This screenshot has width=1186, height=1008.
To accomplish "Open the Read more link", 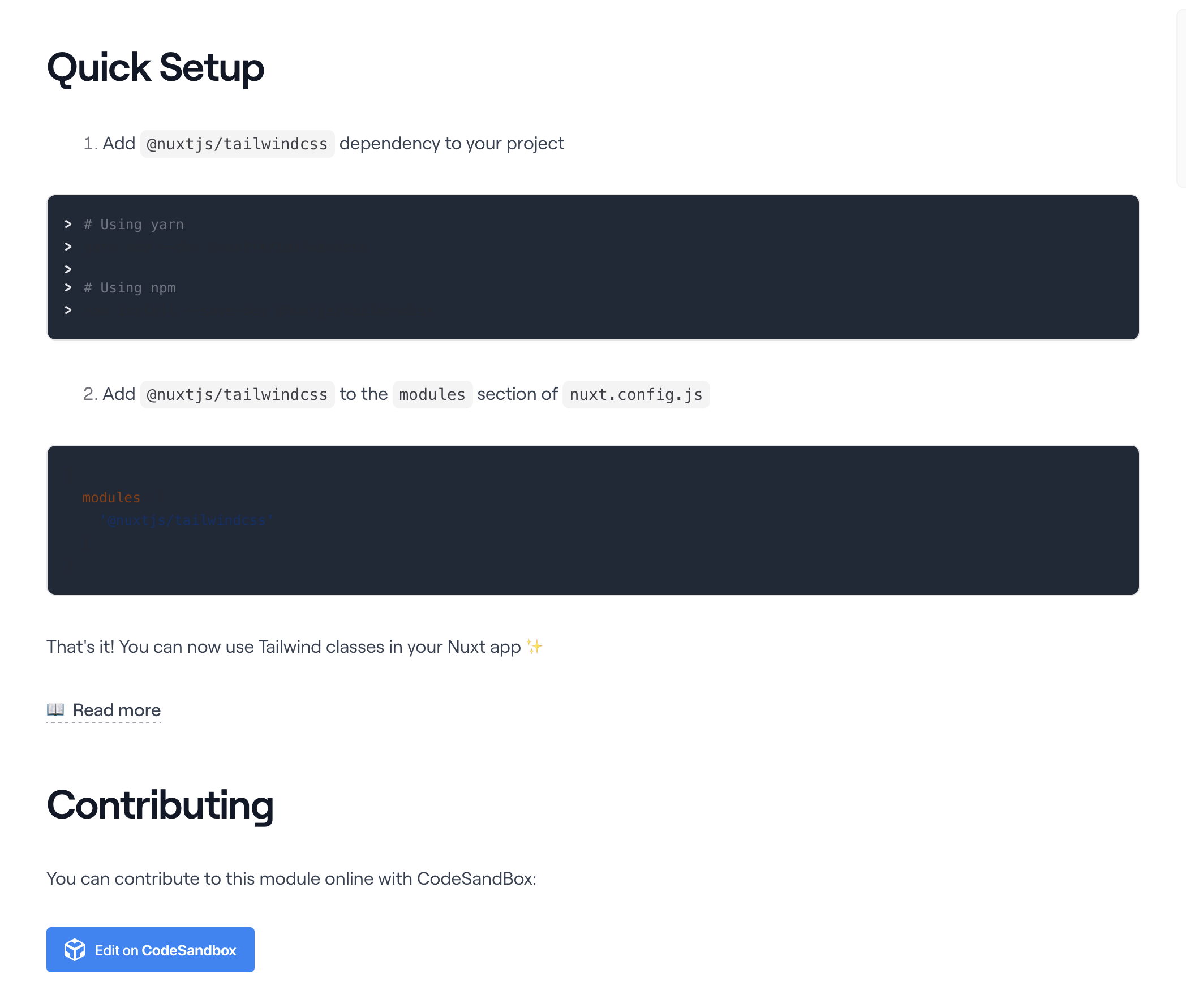I will [116, 710].
